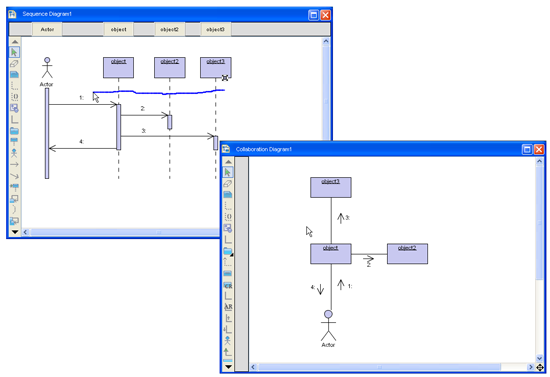Select the blue object rectangle tool above the CR icon
This screenshot has height=377, width=550.
coord(228,274)
